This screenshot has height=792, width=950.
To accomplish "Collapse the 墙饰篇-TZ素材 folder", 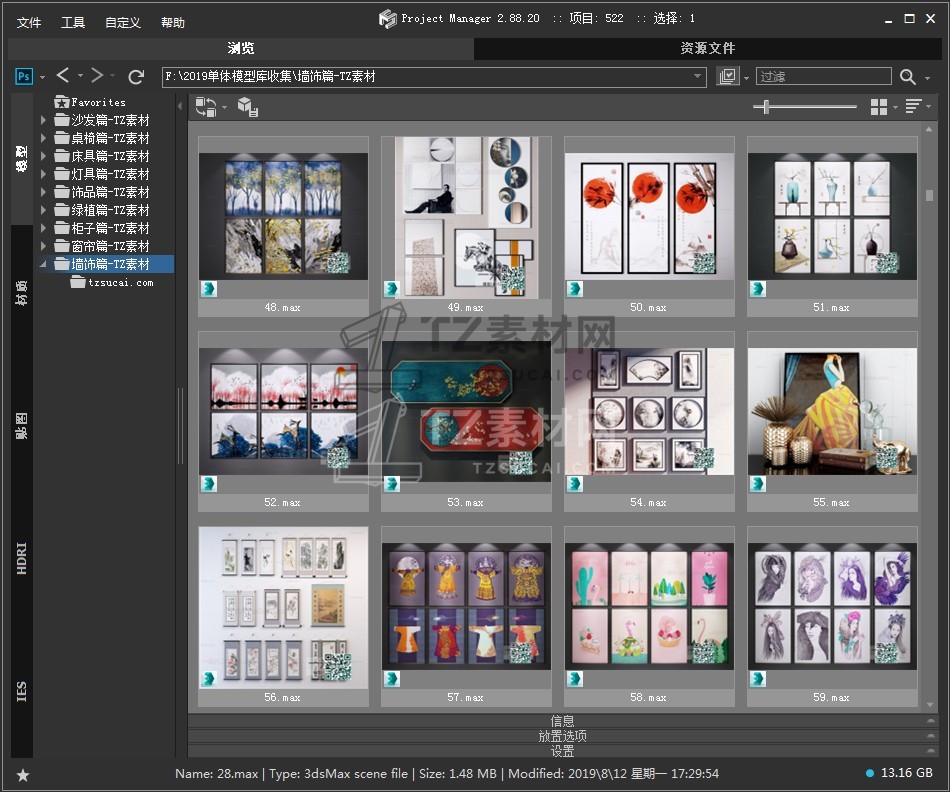I will [43, 264].
